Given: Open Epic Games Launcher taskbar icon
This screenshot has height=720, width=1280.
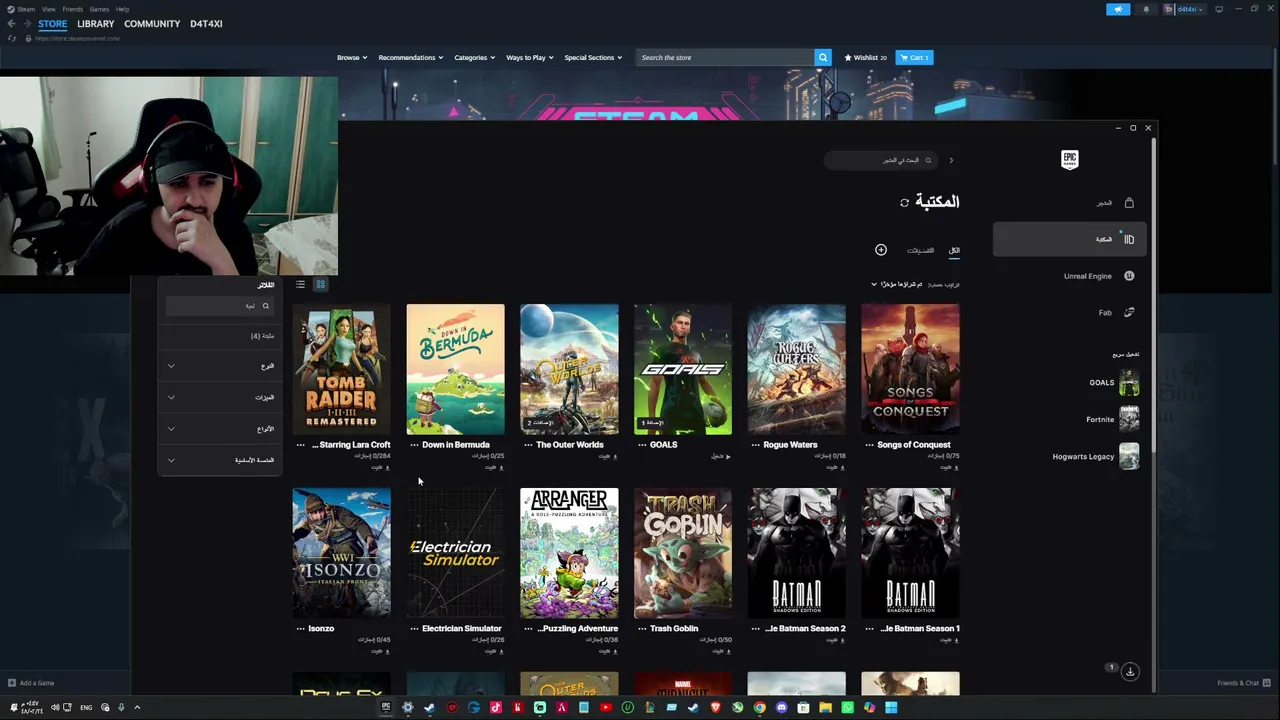Looking at the screenshot, I should (x=385, y=708).
